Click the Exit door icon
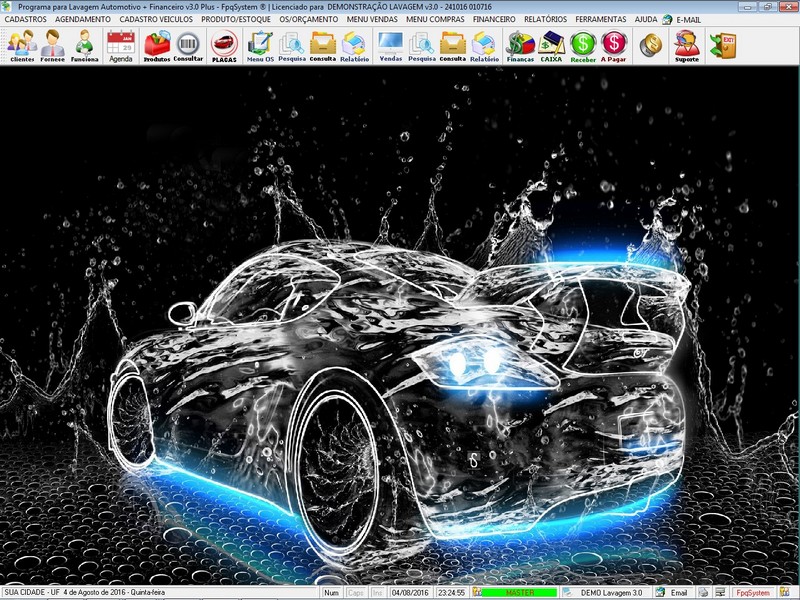This screenshot has height=600, width=800. click(x=723, y=45)
